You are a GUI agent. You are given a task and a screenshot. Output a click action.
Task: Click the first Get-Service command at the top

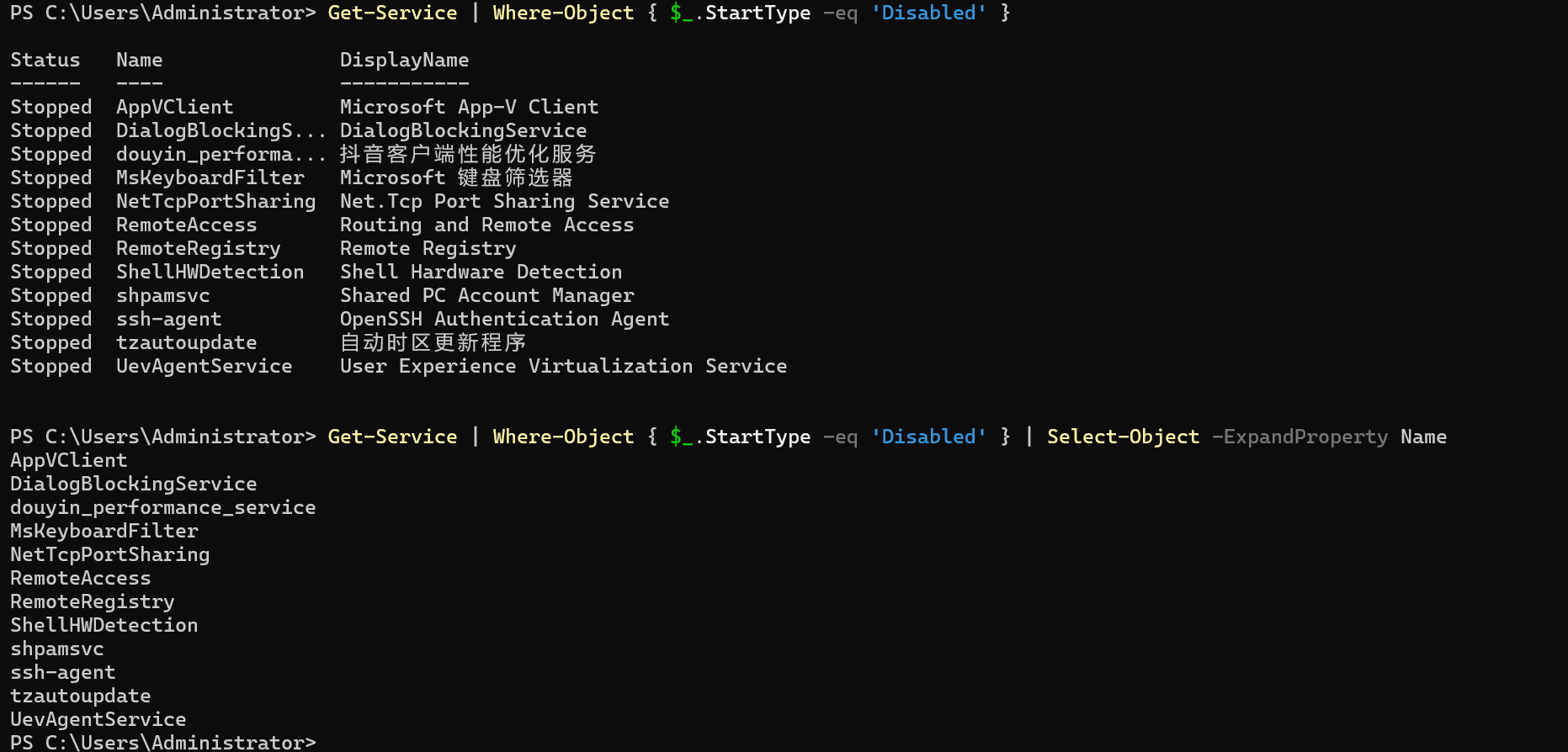392,13
